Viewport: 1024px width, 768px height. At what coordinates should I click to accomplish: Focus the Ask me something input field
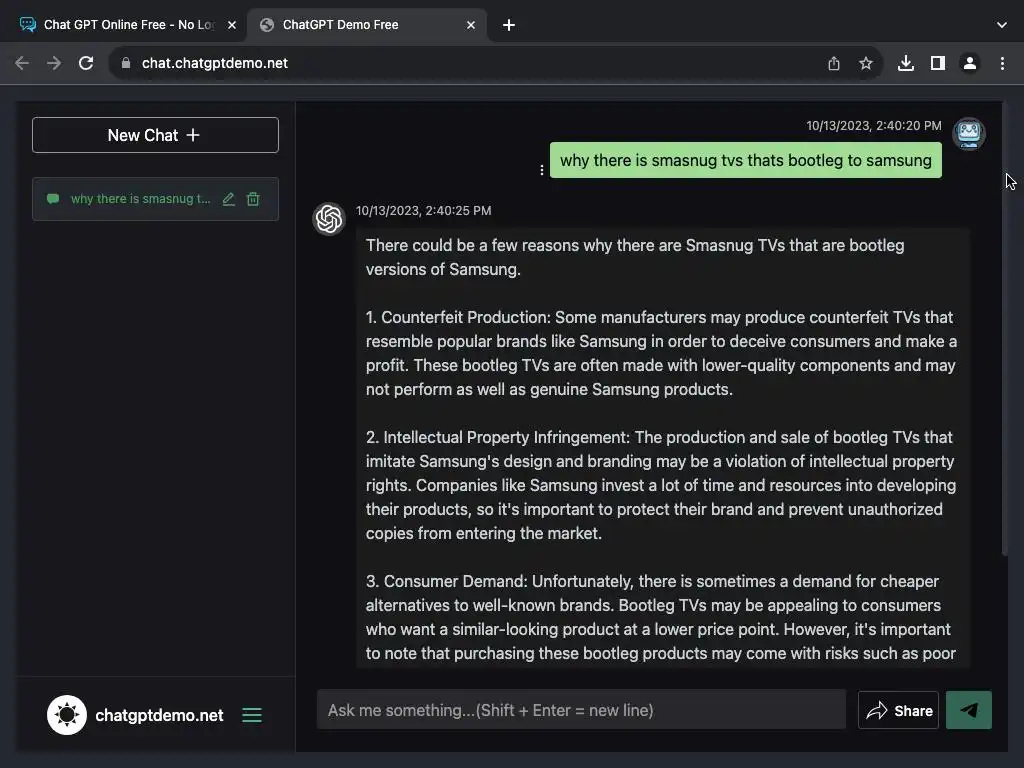coord(580,710)
